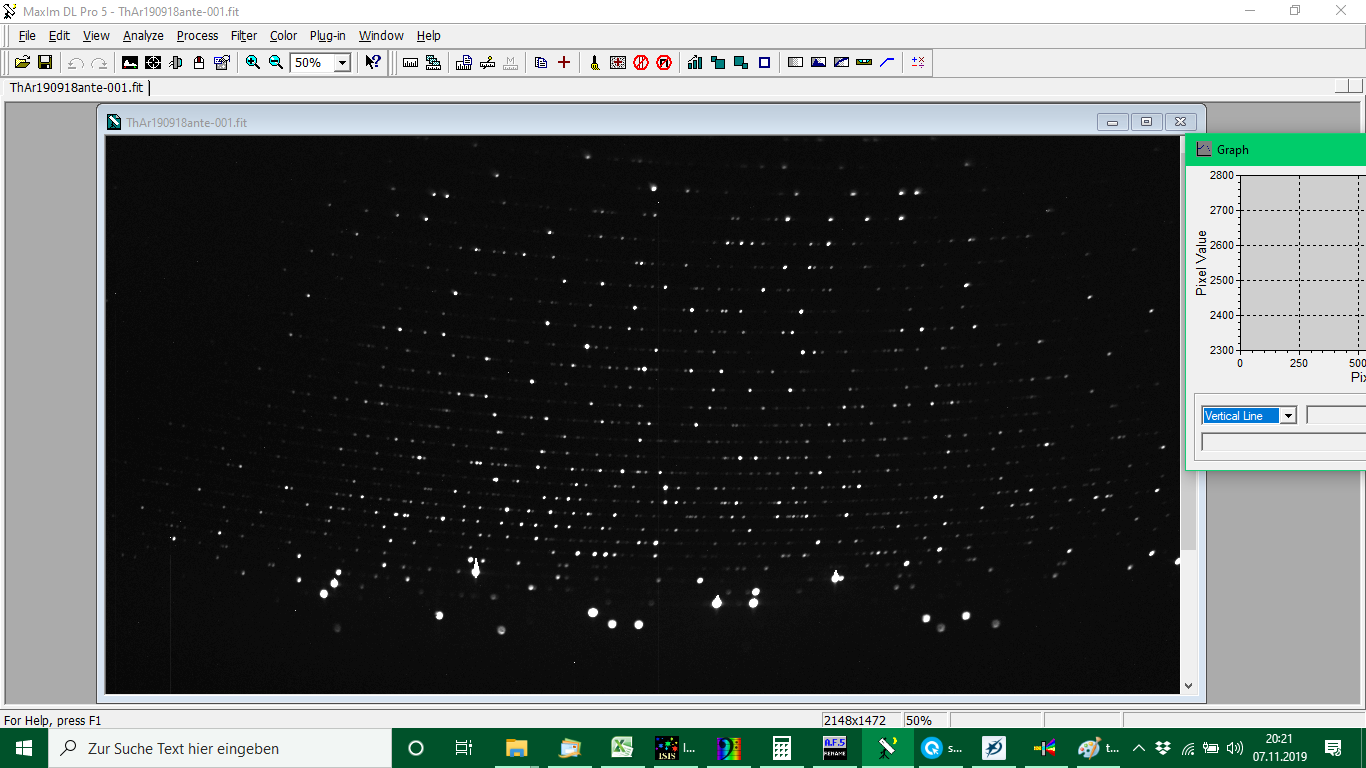Open the histogram bar chart icon
This screenshot has width=1366, height=768.
(695, 62)
